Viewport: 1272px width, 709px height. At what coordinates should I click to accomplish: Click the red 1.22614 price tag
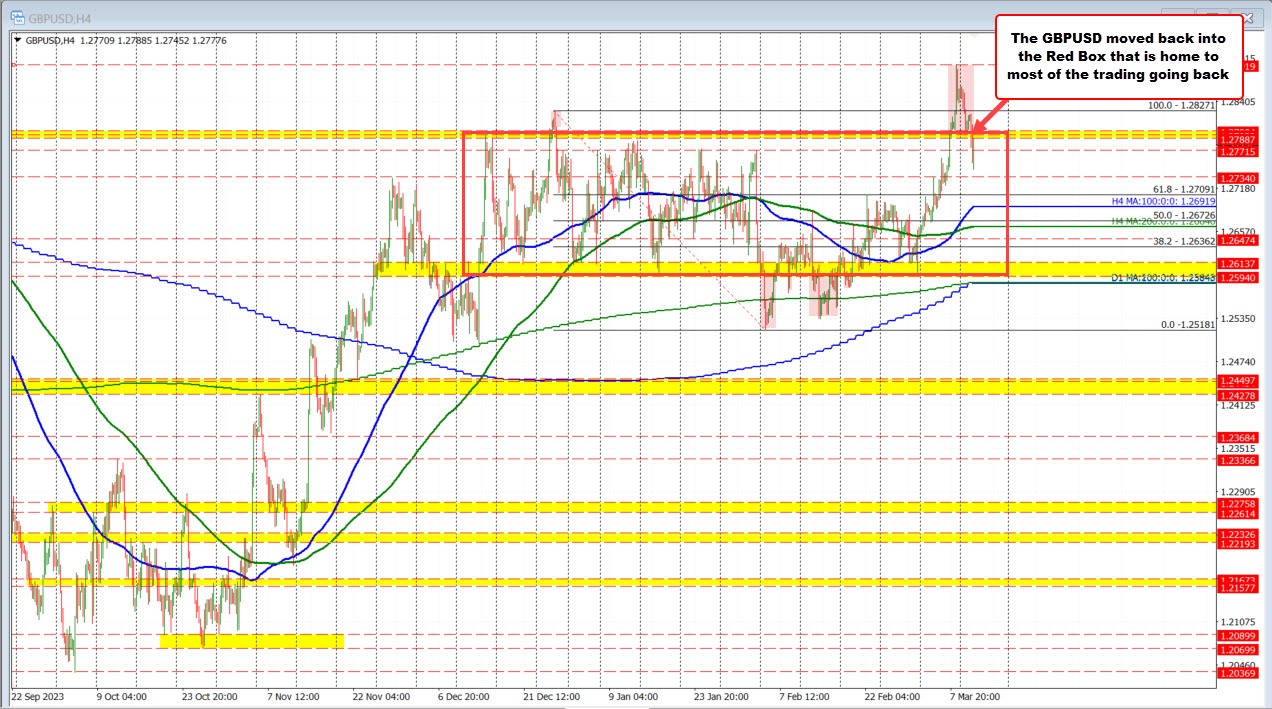click(1237, 514)
